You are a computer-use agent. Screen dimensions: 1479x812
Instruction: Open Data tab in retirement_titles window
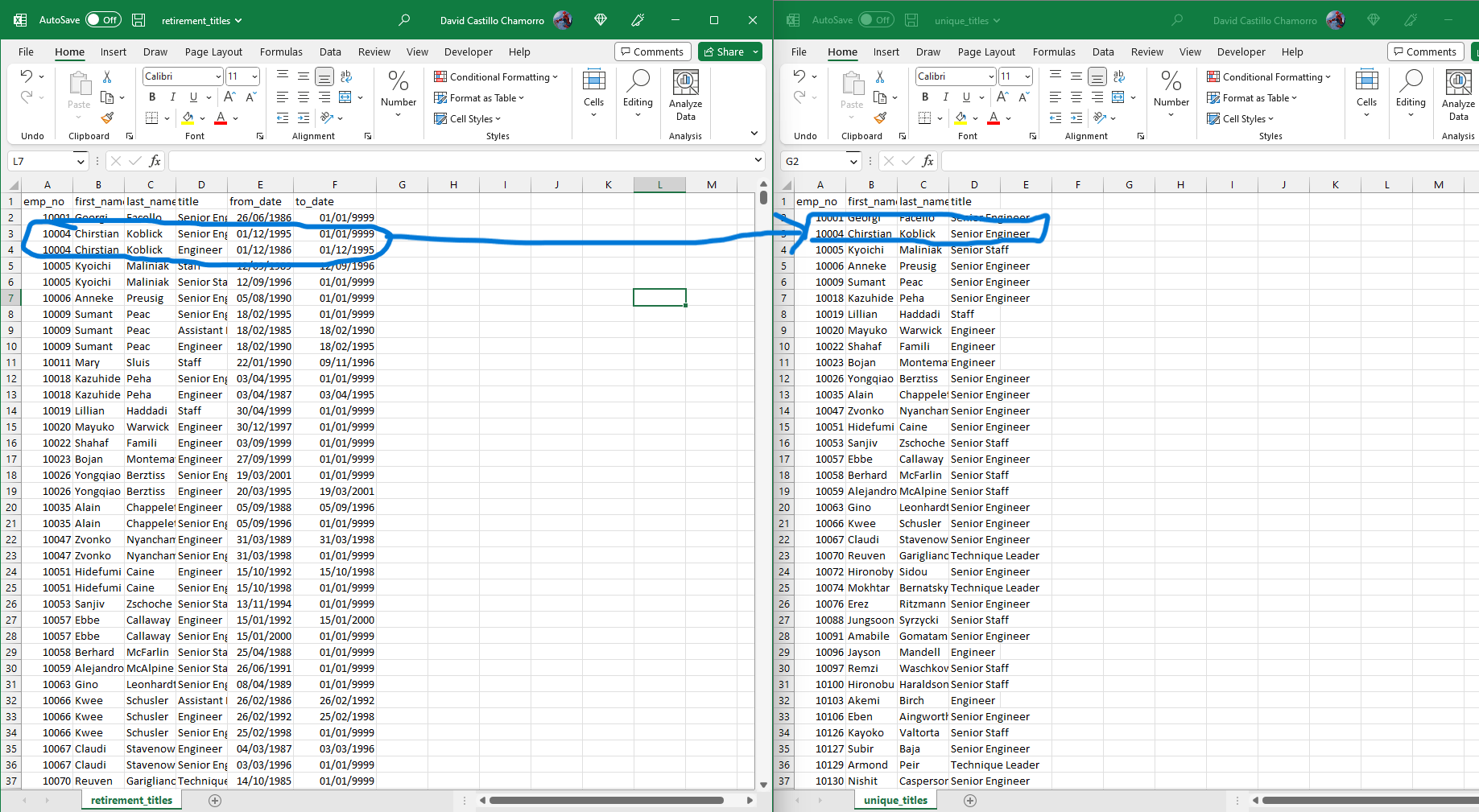pyautogui.click(x=330, y=52)
